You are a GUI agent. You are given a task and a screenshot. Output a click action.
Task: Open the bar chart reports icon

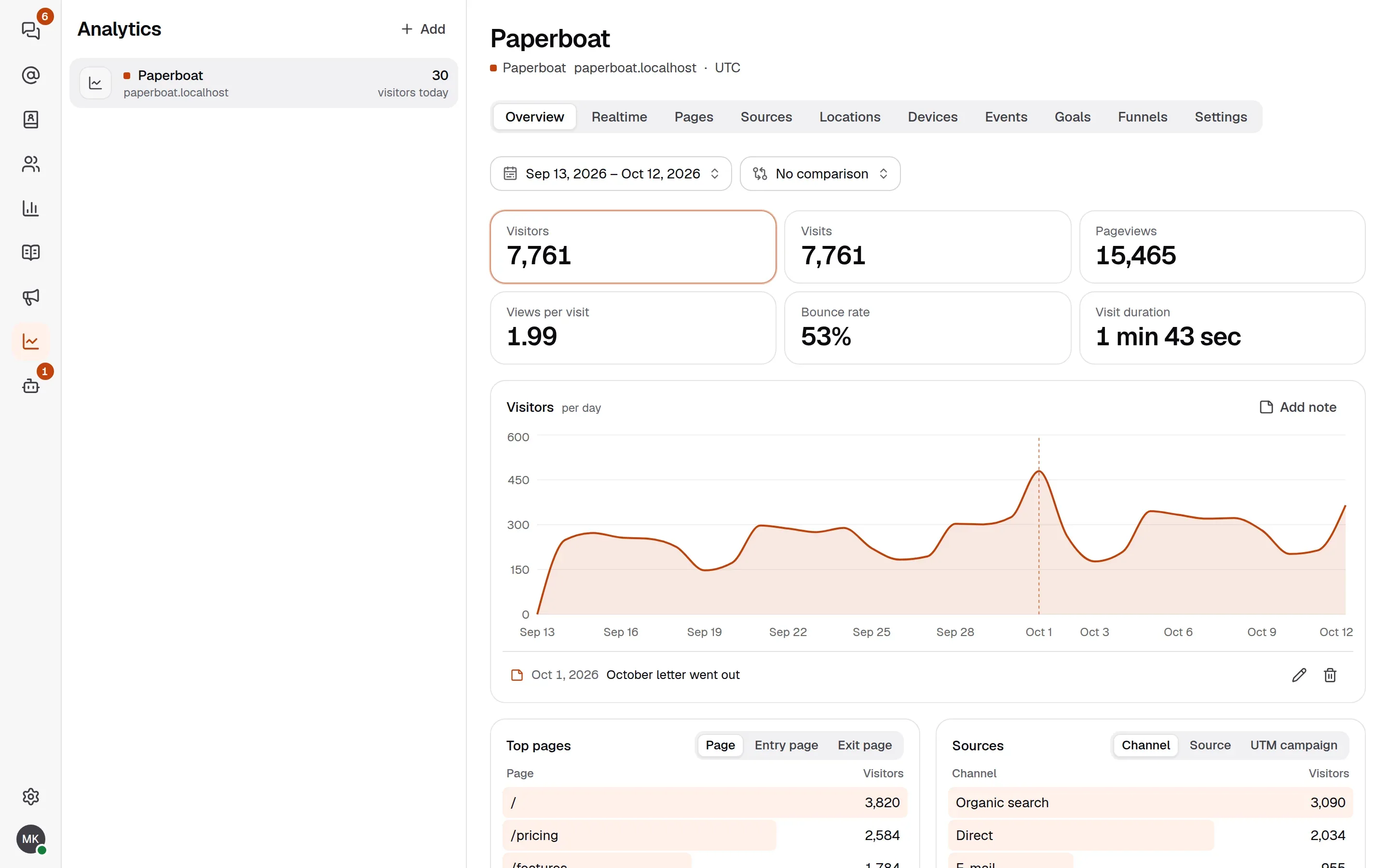[30, 208]
